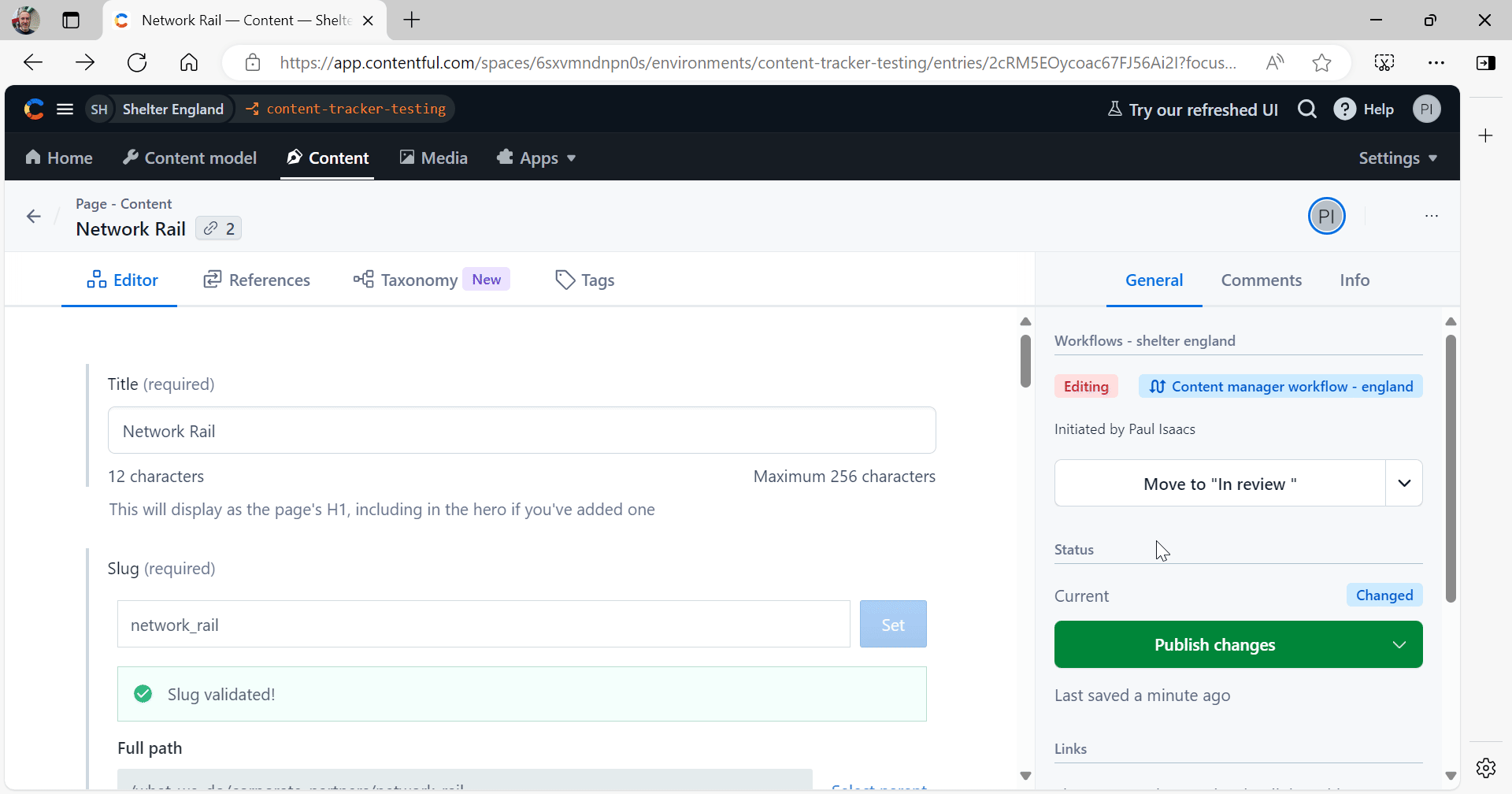Click the Changed status badge
This screenshot has height=794, width=1512.
click(x=1384, y=595)
